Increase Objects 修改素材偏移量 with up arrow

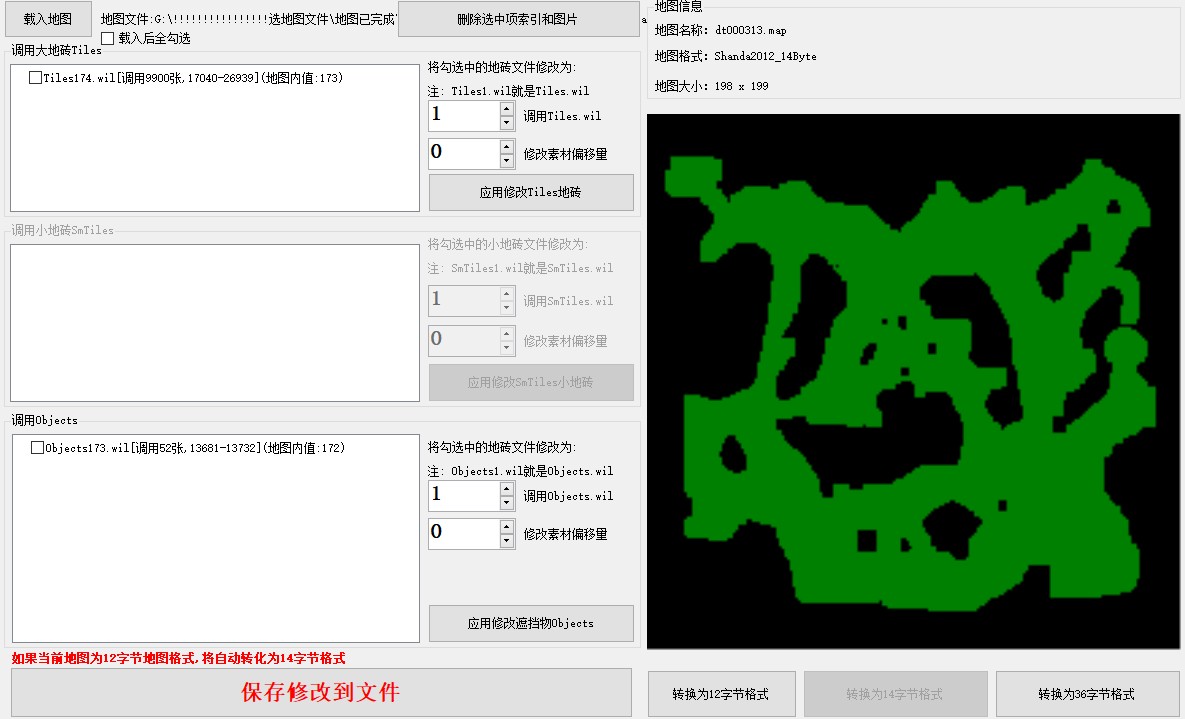507,526
